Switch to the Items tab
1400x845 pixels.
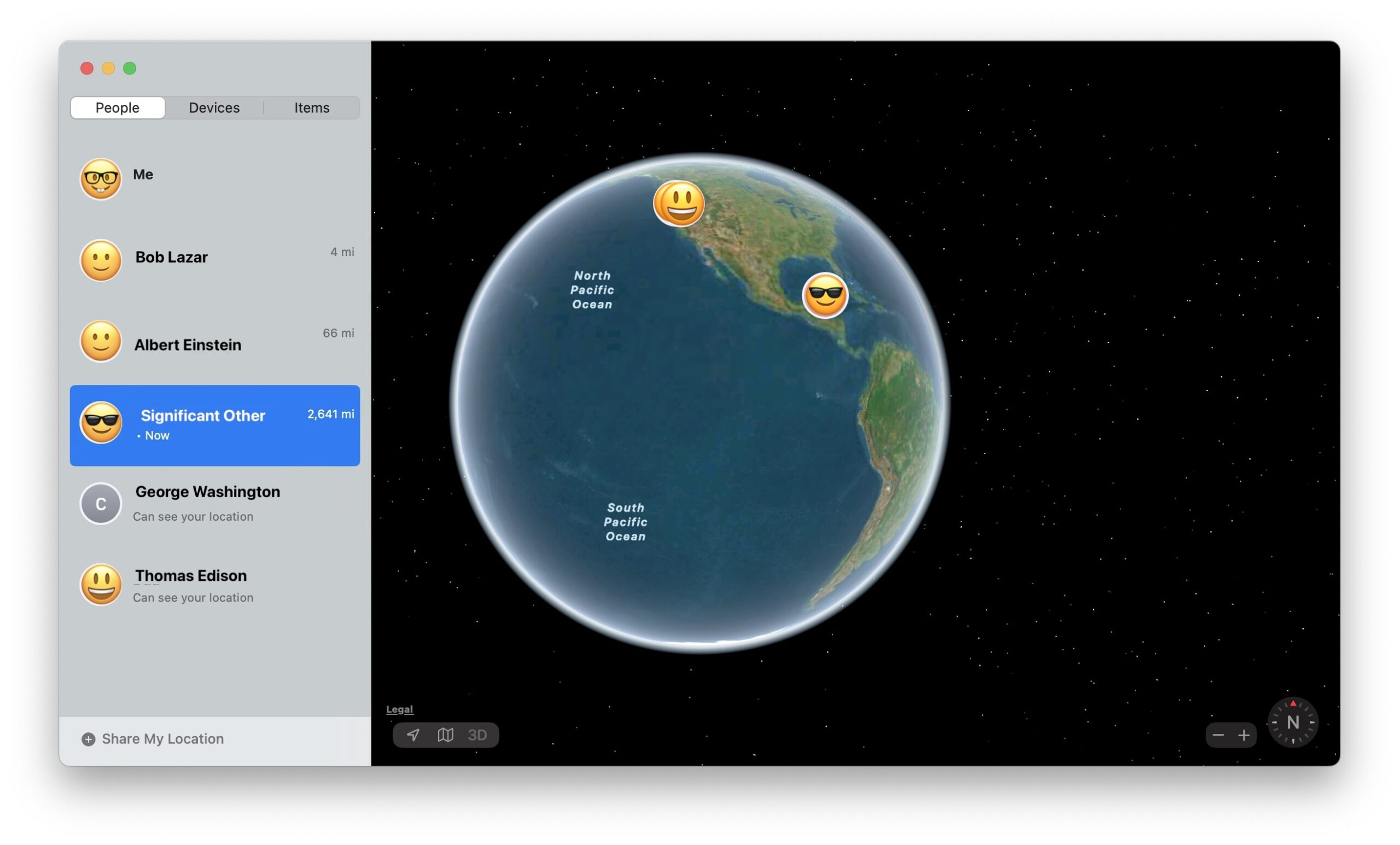pos(311,107)
